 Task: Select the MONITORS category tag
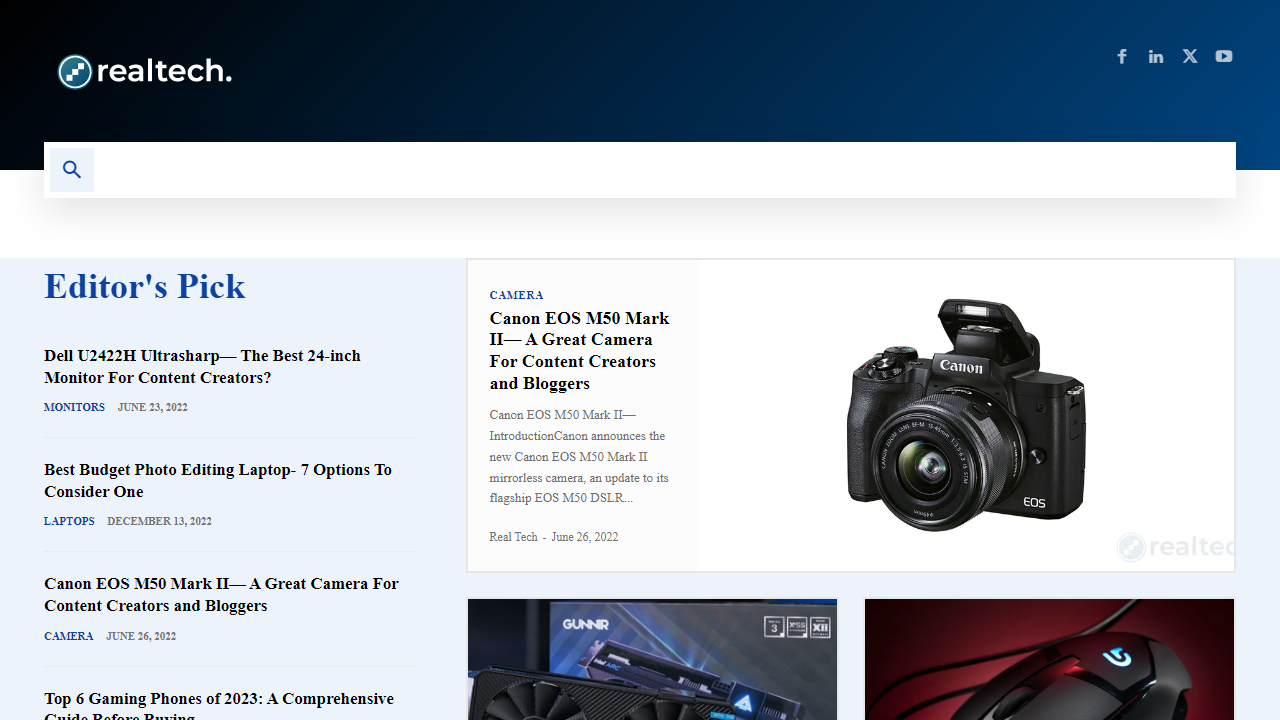[x=74, y=407]
